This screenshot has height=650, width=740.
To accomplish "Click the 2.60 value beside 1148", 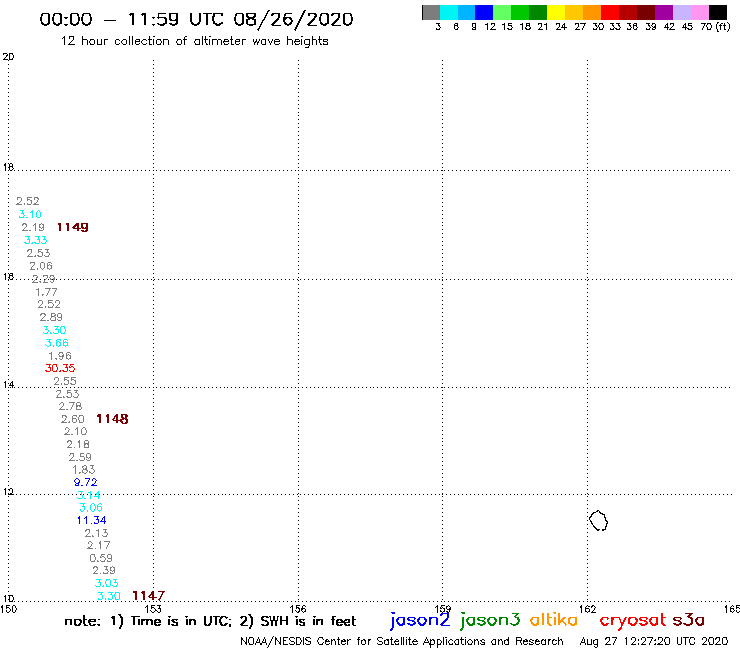I will point(73,419).
